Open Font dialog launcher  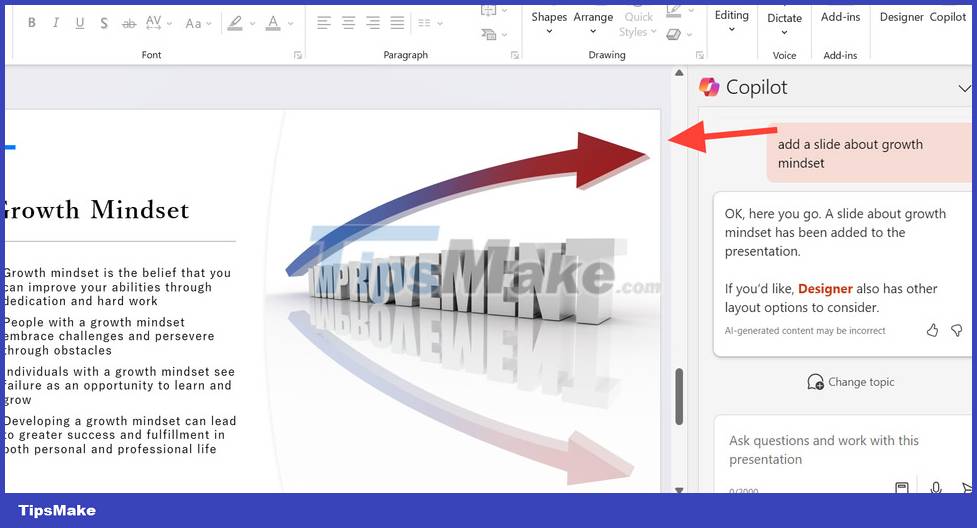click(x=298, y=55)
